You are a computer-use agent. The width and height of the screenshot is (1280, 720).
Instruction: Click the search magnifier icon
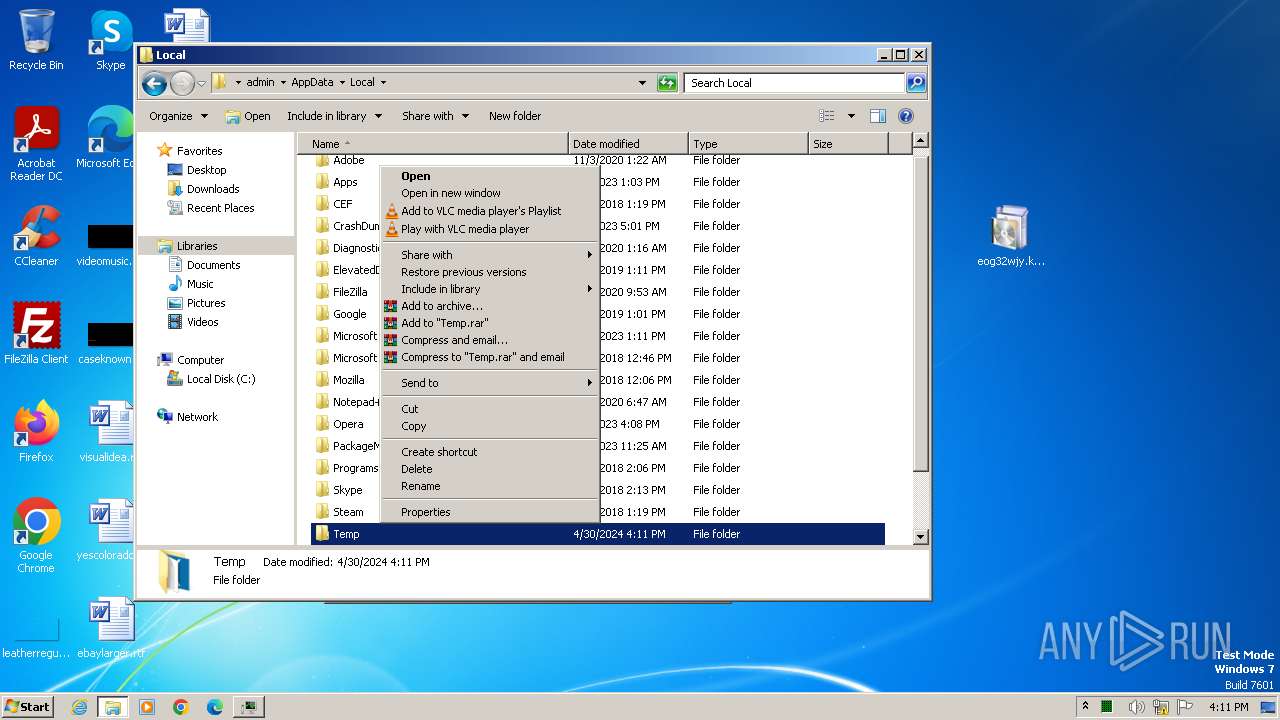click(x=915, y=83)
